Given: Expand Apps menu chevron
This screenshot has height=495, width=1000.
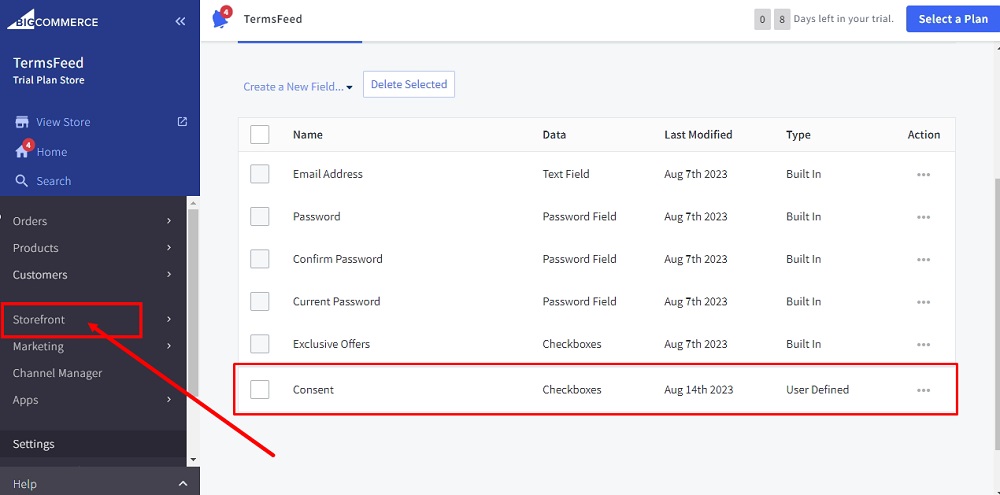Looking at the screenshot, I should pos(169,399).
